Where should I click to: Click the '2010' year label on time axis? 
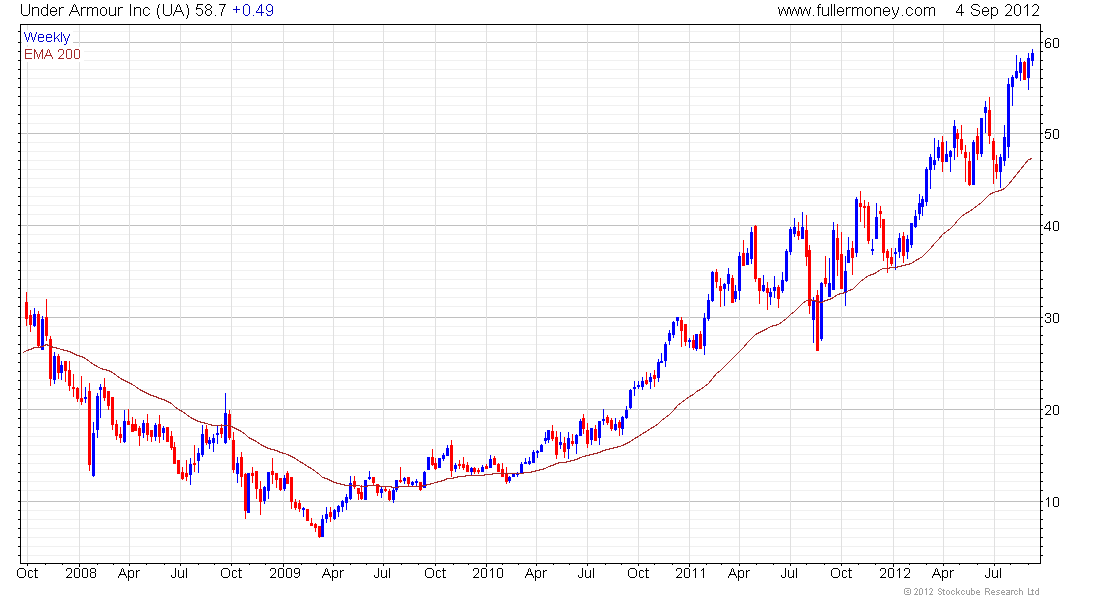pyautogui.click(x=488, y=573)
